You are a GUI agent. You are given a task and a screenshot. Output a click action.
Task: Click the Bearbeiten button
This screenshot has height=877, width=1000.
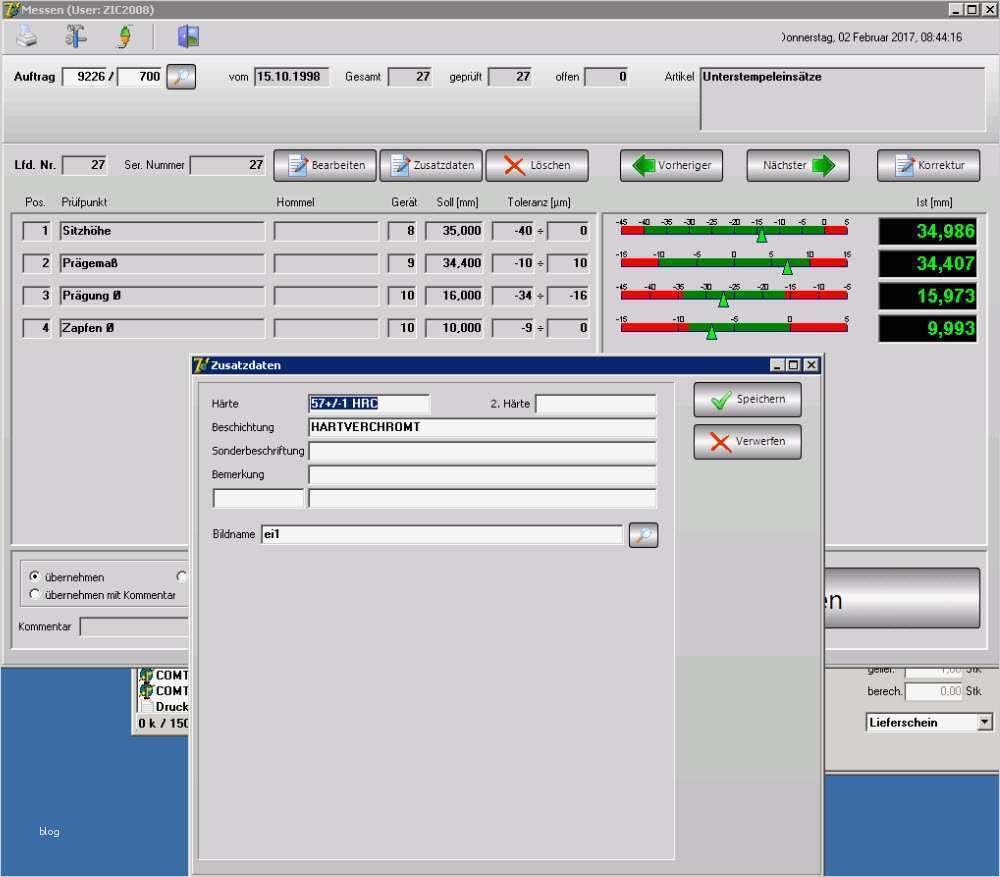coord(325,165)
